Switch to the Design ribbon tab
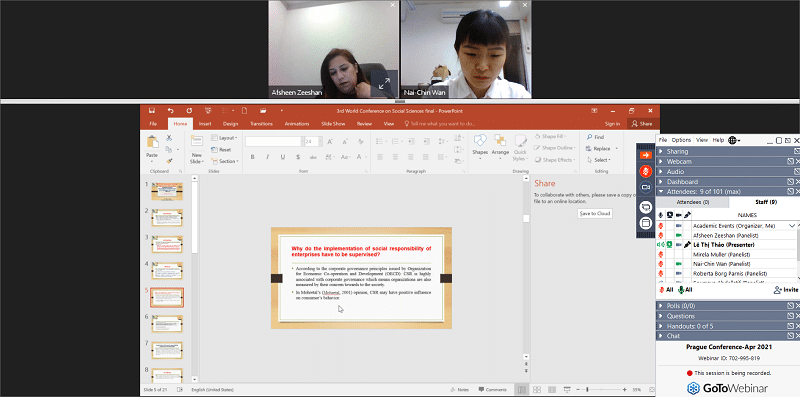 [230, 124]
